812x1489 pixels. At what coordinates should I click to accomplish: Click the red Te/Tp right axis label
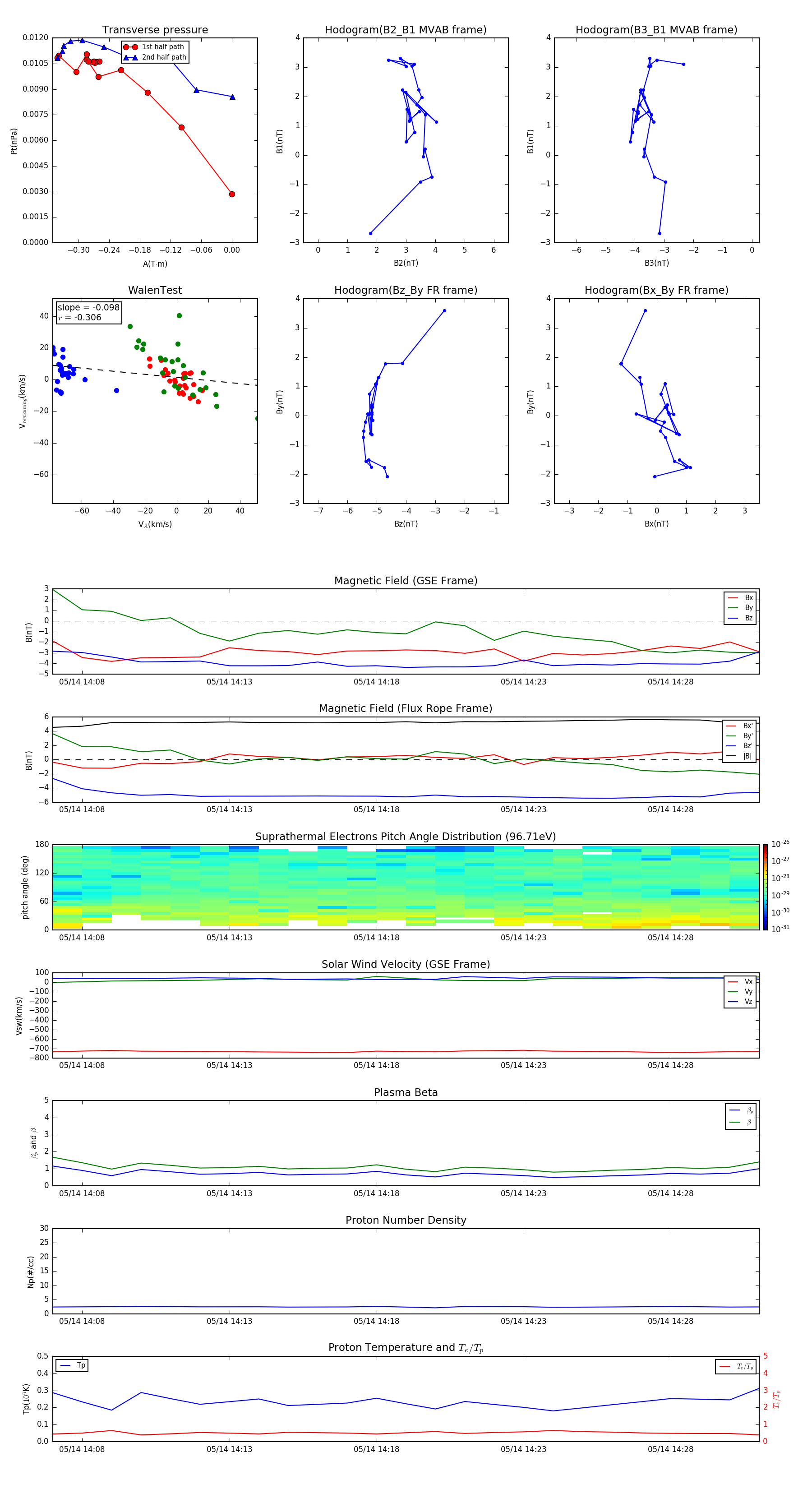point(777,1399)
